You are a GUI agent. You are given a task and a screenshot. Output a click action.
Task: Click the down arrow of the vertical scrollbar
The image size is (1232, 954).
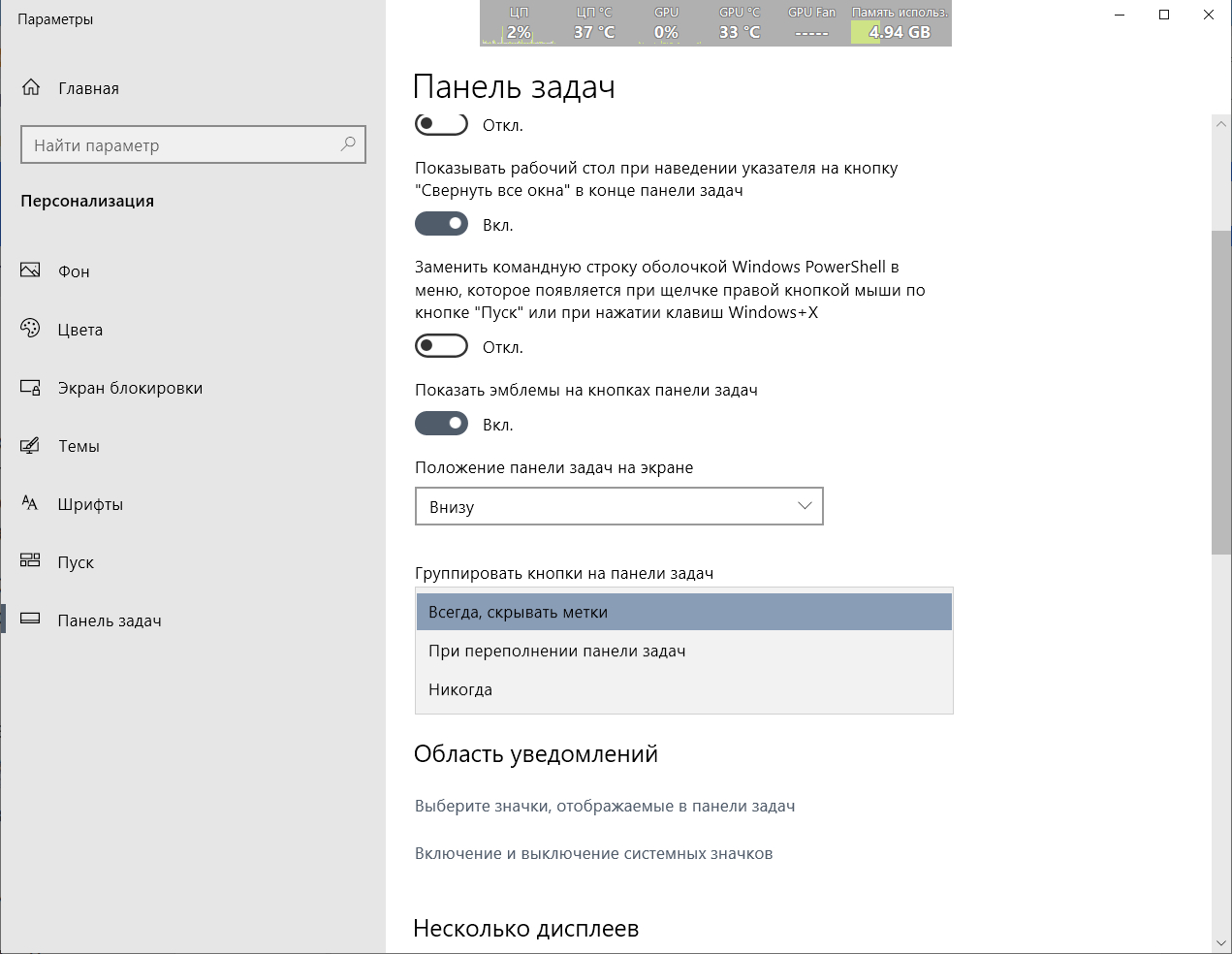coord(1220,942)
